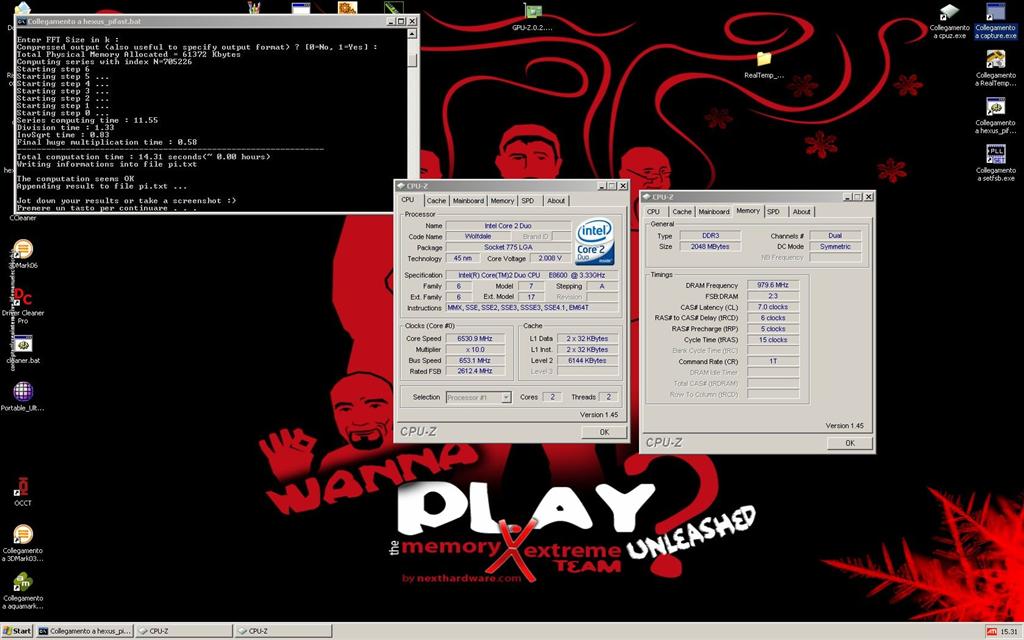Click the Technology 45 nm field
1024x640 pixels.
click(x=462, y=258)
